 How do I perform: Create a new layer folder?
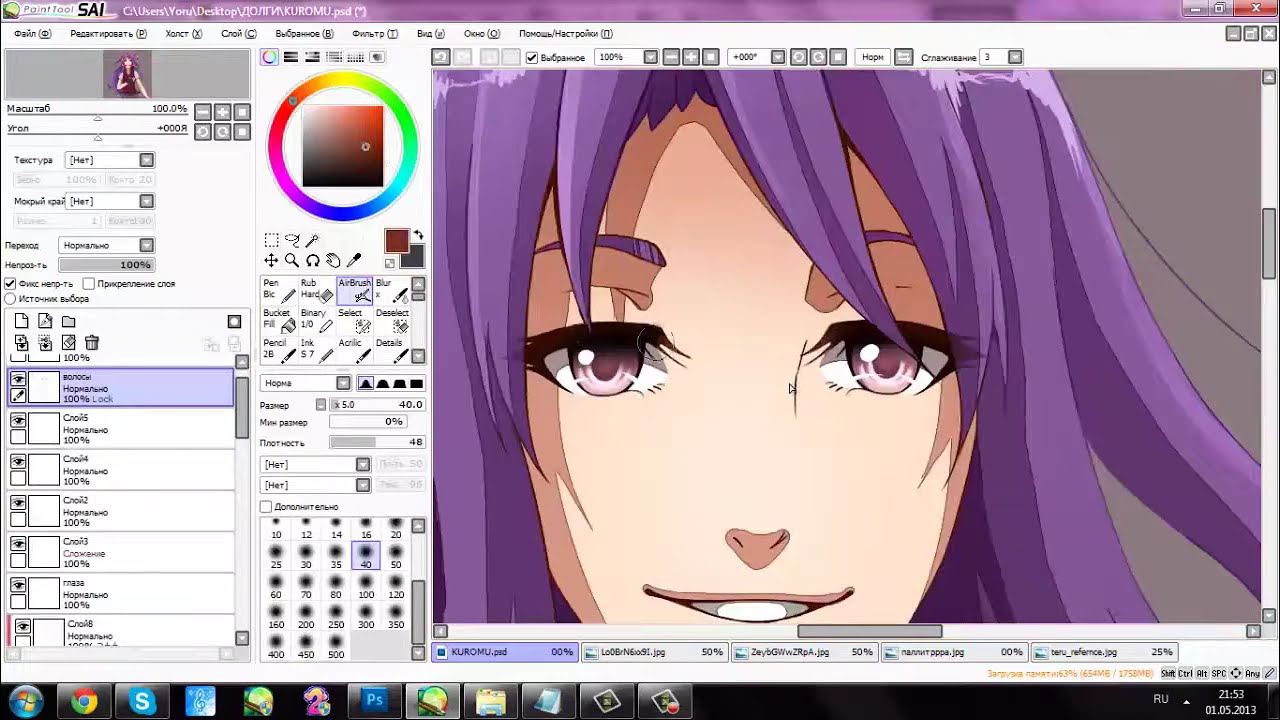pyautogui.click(x=68, y=321)
